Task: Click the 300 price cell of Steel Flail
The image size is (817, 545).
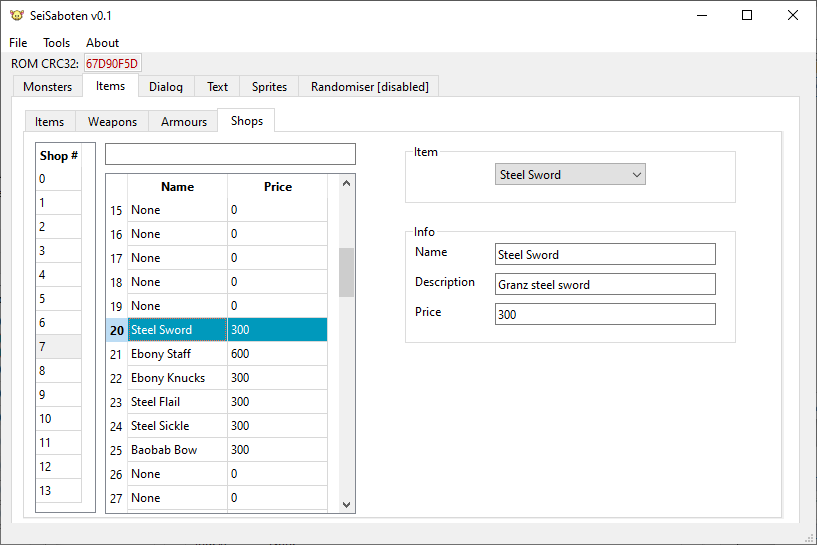Action: [x=277, y=402]
